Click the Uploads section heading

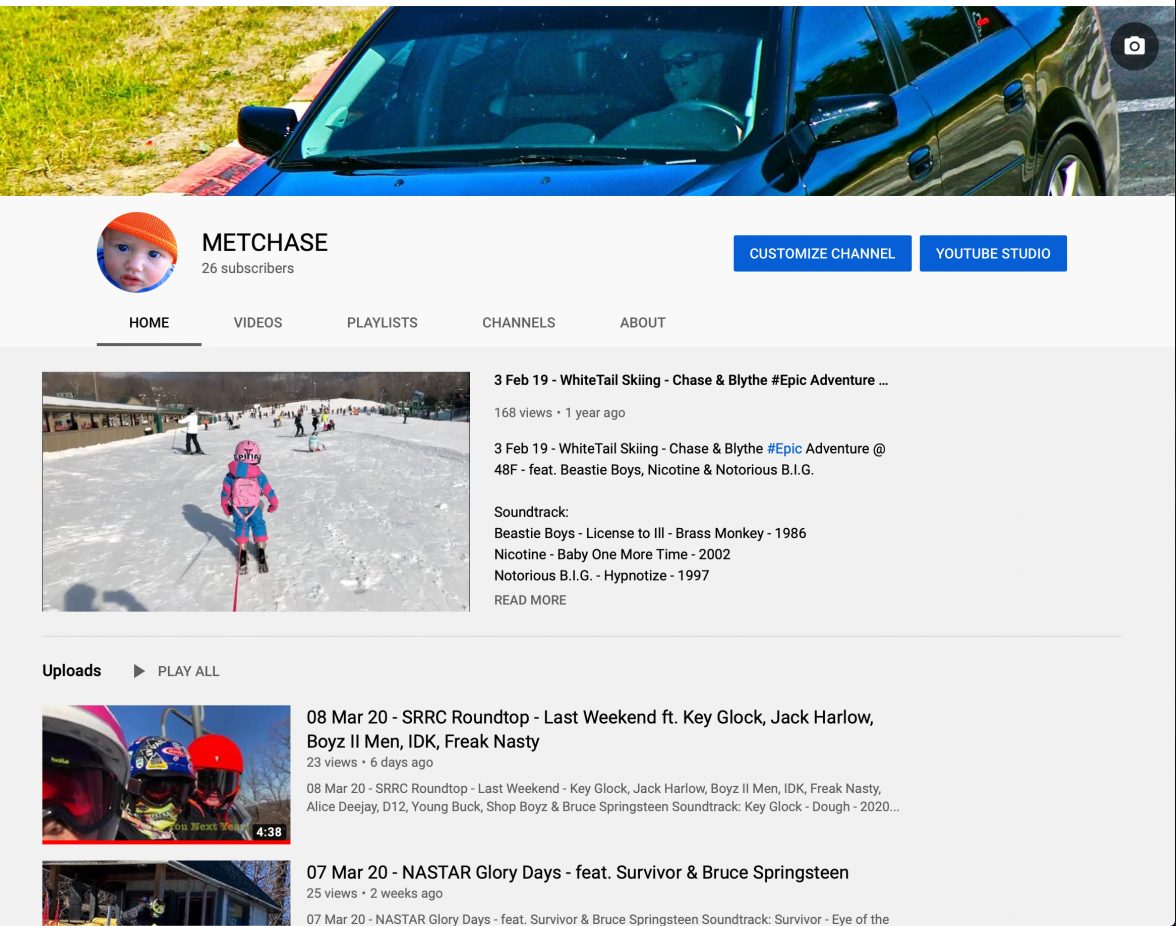(x=72, y=671)
